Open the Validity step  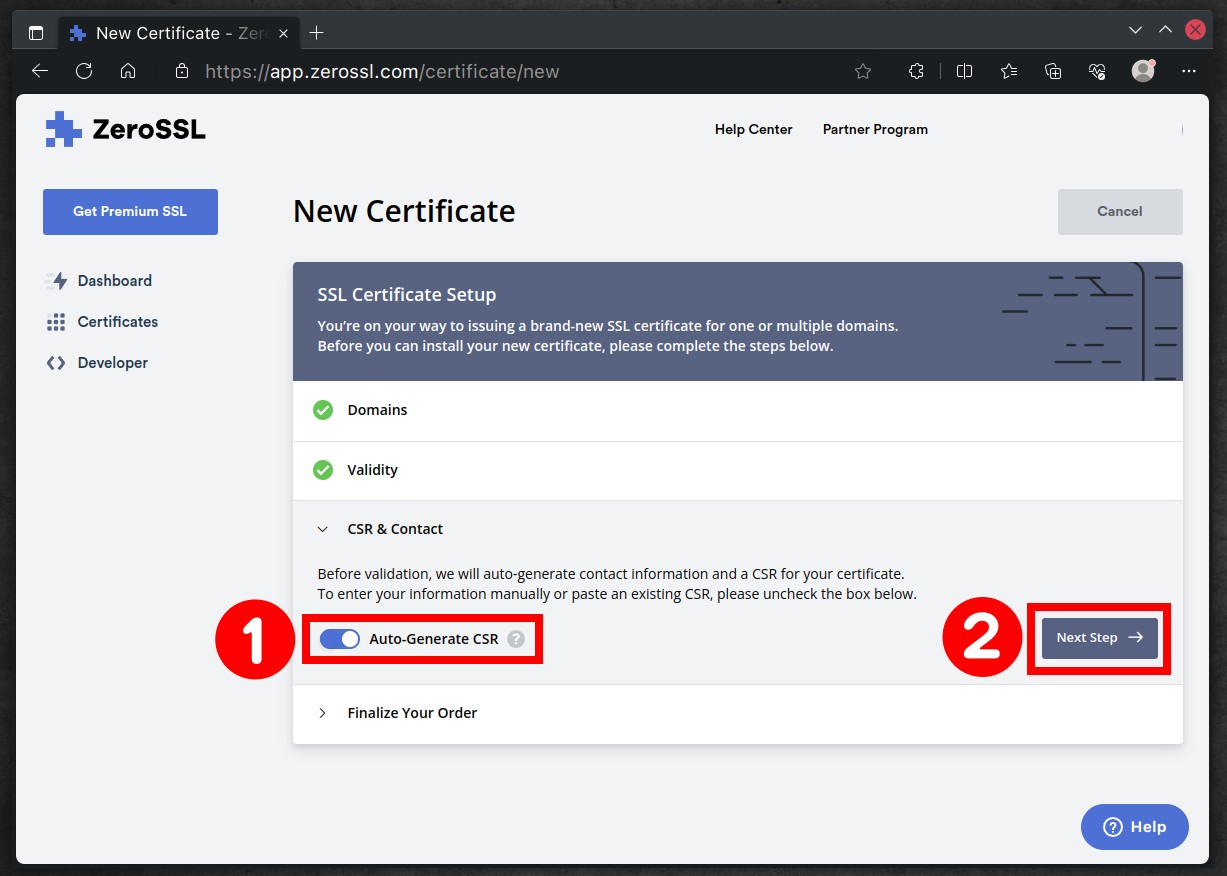click(738, 470)
